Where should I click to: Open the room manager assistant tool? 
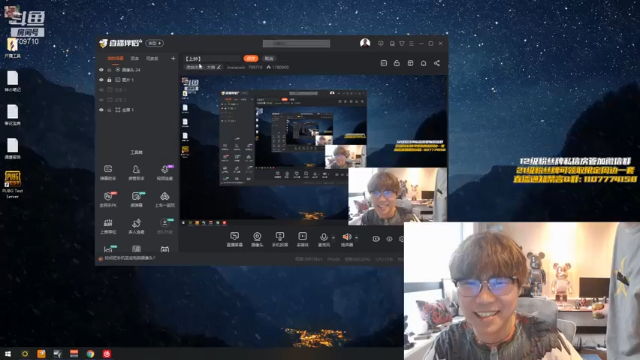coord(136,172)
